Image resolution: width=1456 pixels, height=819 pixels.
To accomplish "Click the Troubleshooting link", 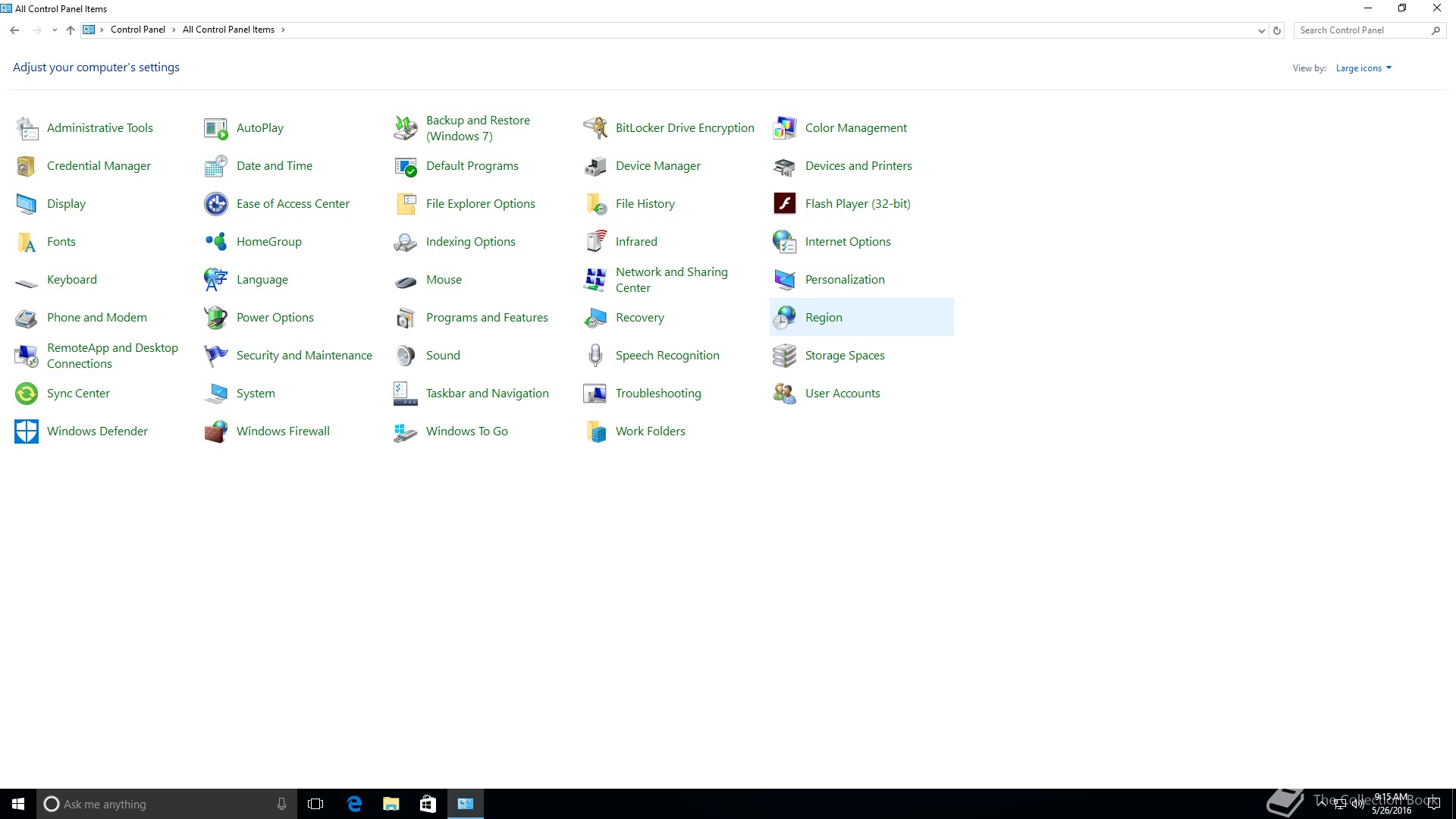I will coord(658,394).
